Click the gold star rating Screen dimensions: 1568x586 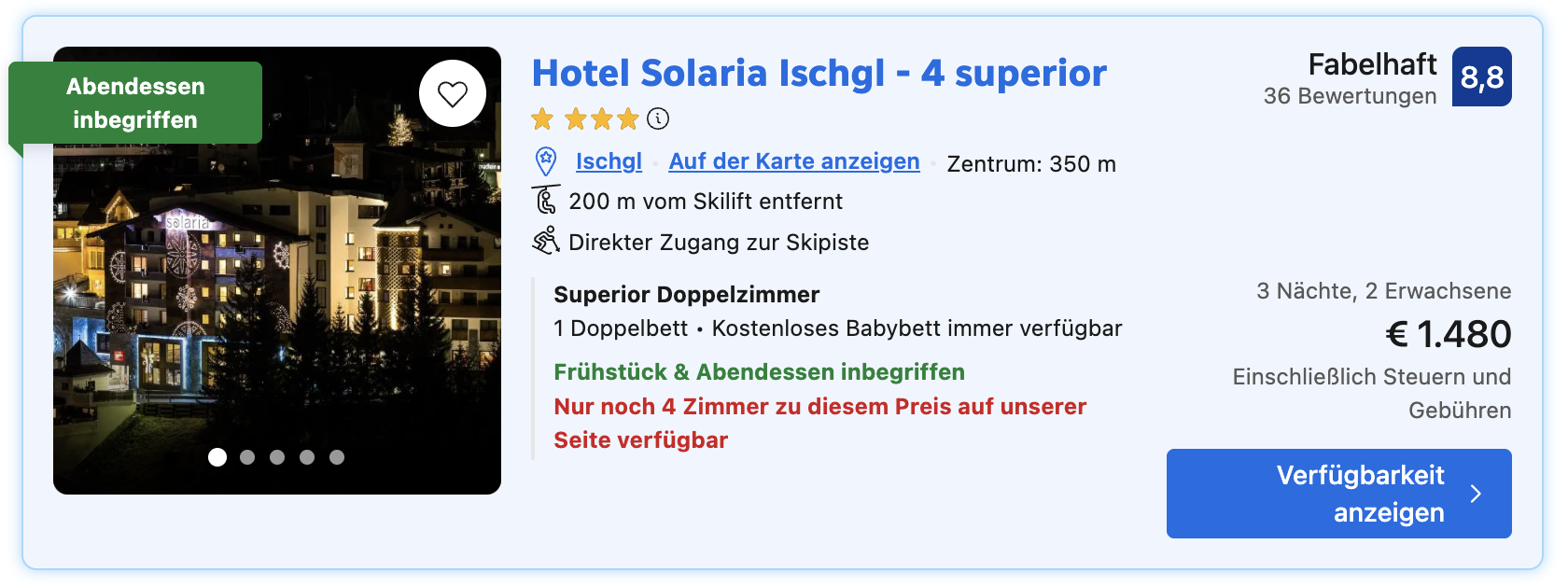(x=584, y=119)
